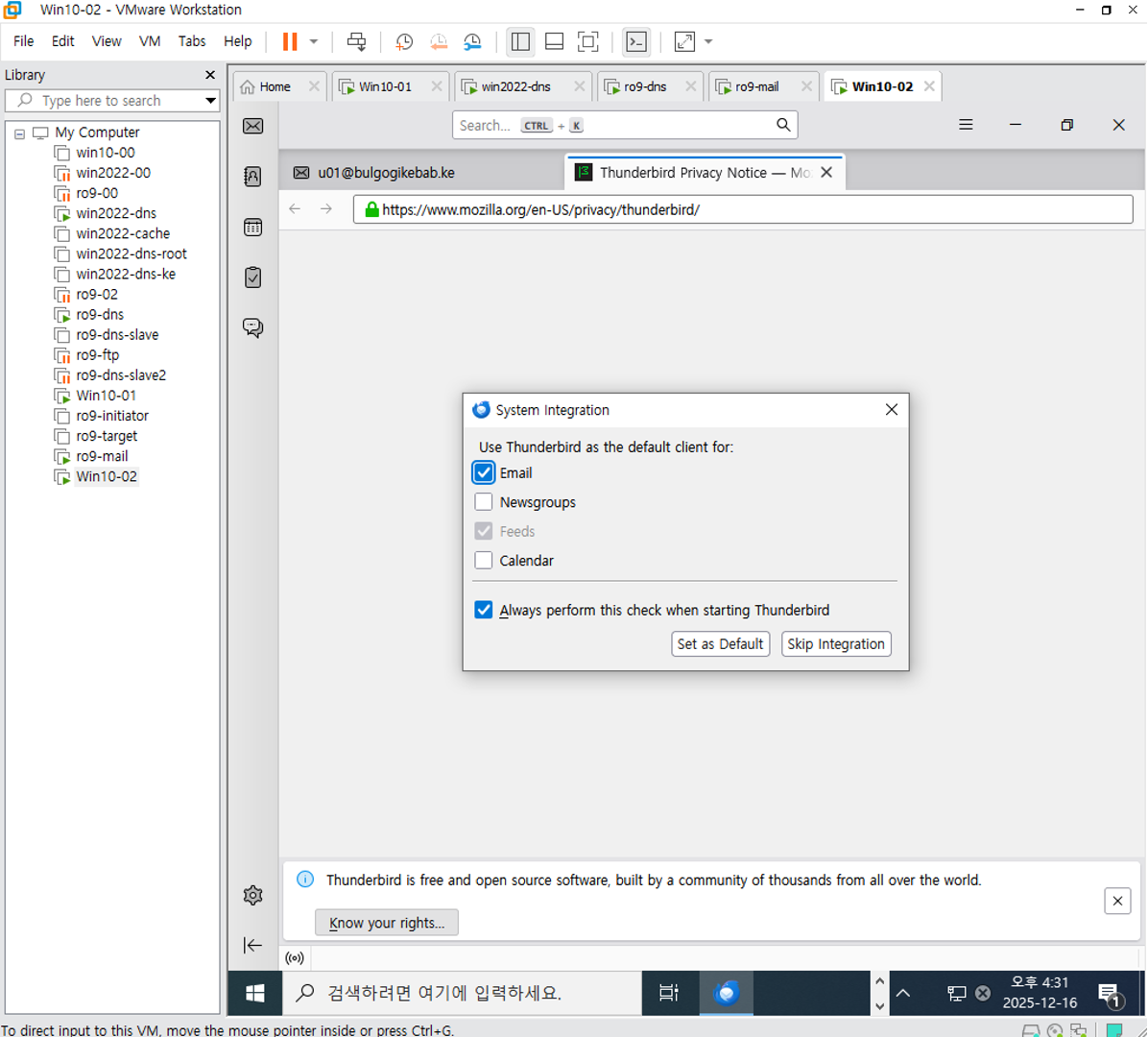
Task: Close the ro9-mail VM tab
Action: 806,86
